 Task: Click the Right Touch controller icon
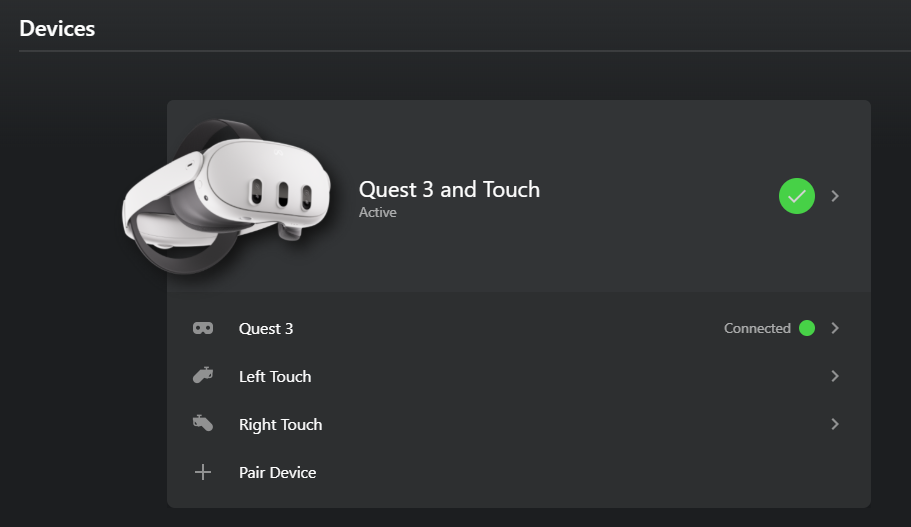(x=203, y=424)
